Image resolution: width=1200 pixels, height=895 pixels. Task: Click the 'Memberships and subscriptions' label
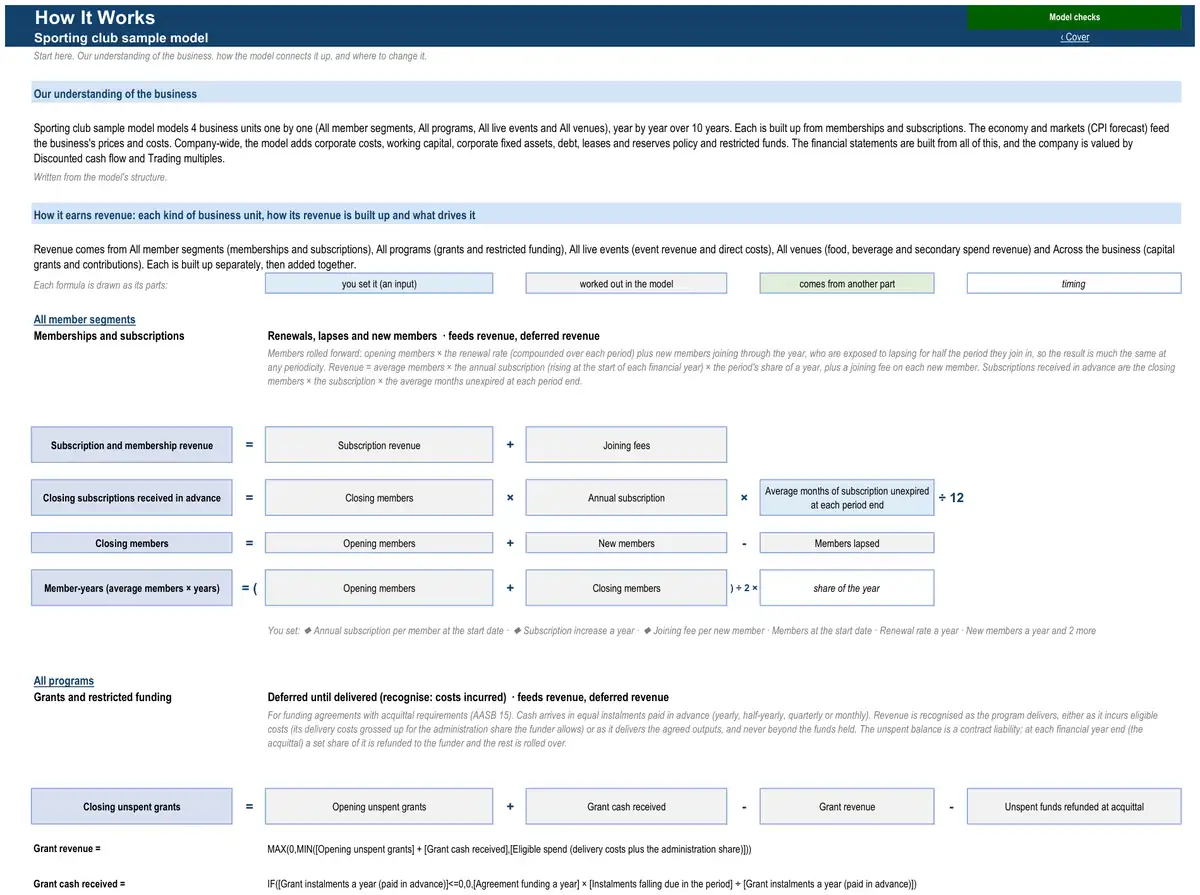point(109,336)
